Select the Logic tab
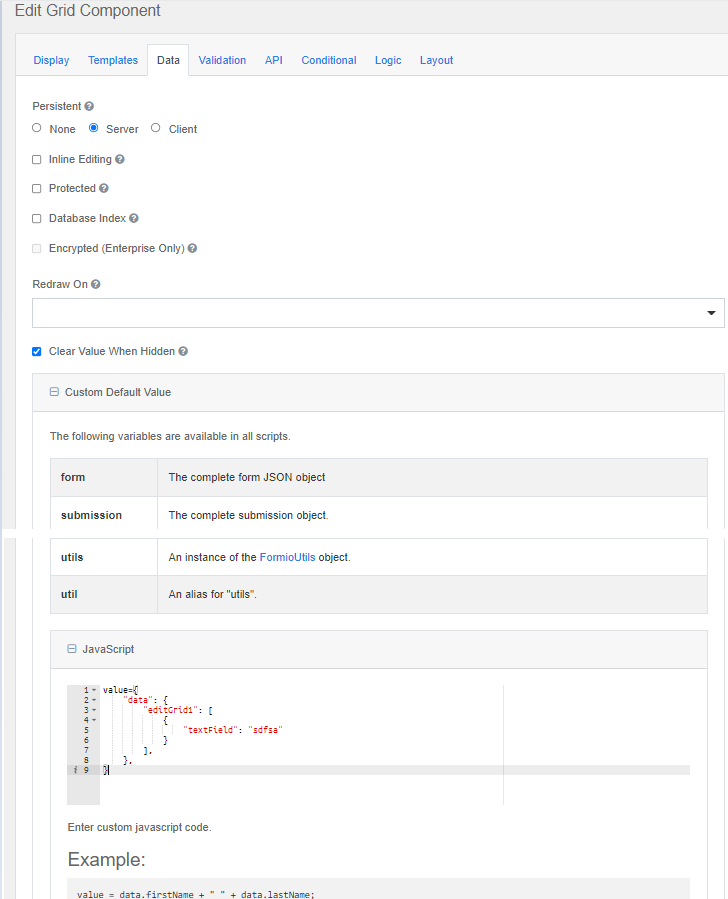The height and width of the screenshot is (899, 728). [x=388, y=60]
